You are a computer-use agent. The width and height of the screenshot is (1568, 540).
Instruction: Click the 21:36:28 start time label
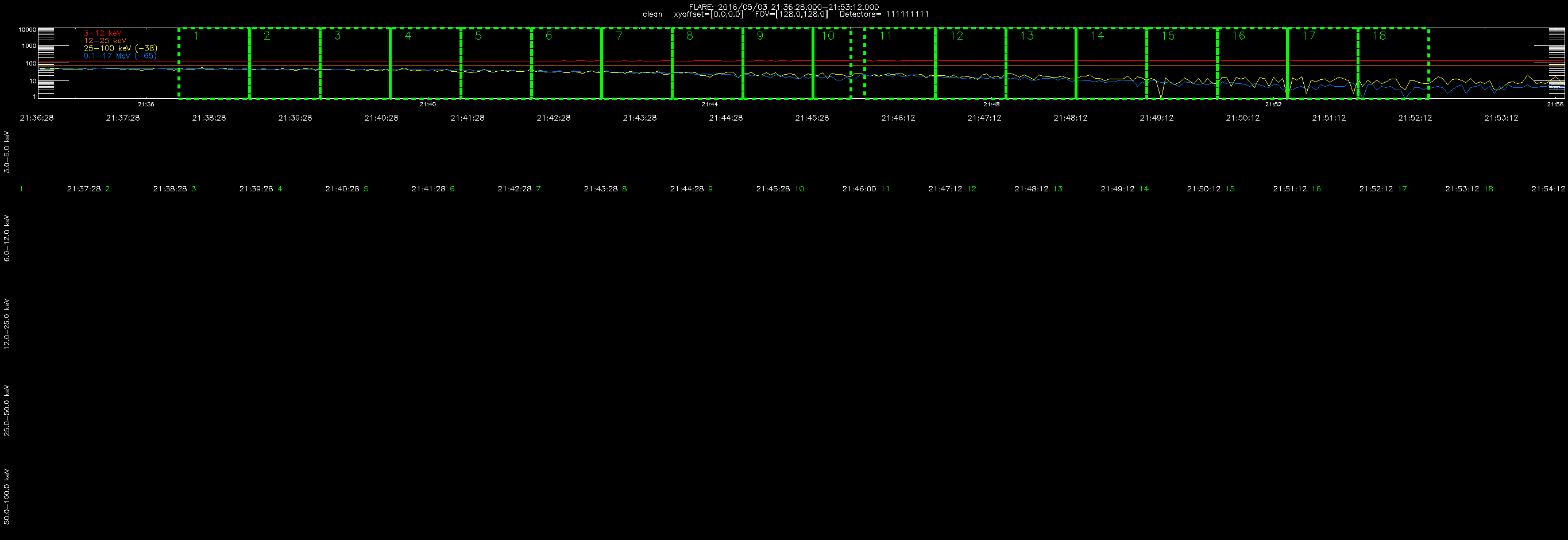coord(37,118)
